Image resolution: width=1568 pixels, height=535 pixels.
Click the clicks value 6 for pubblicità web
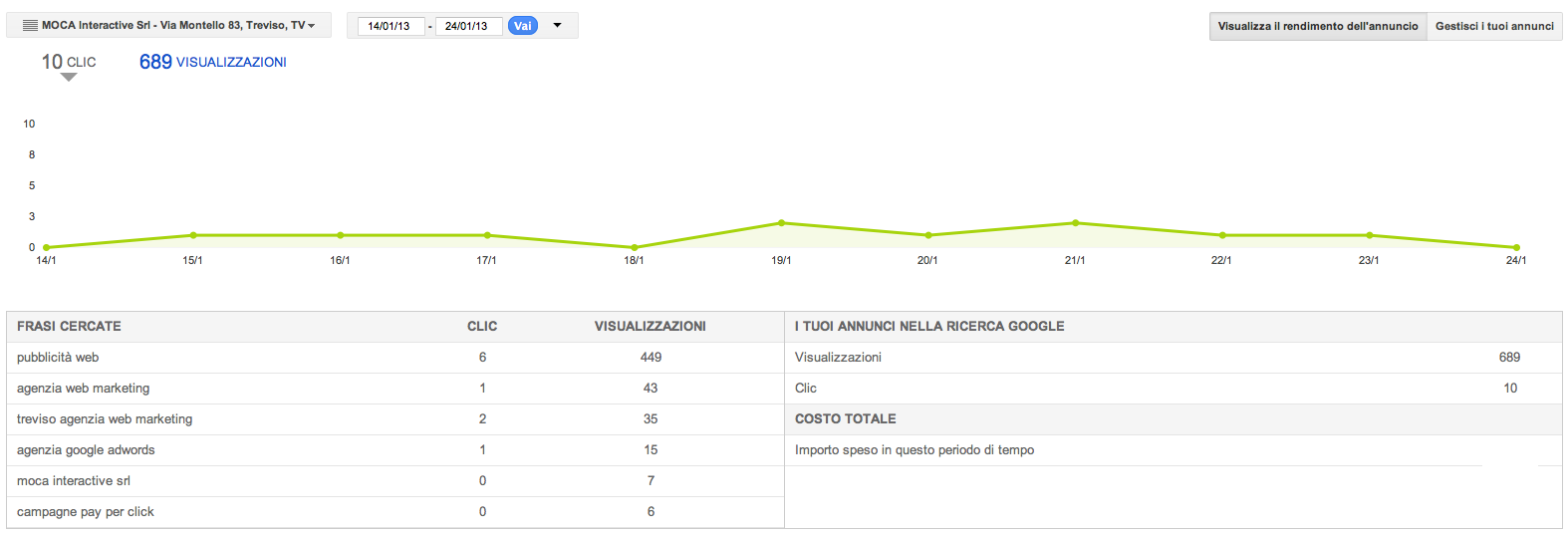[482, 358]
